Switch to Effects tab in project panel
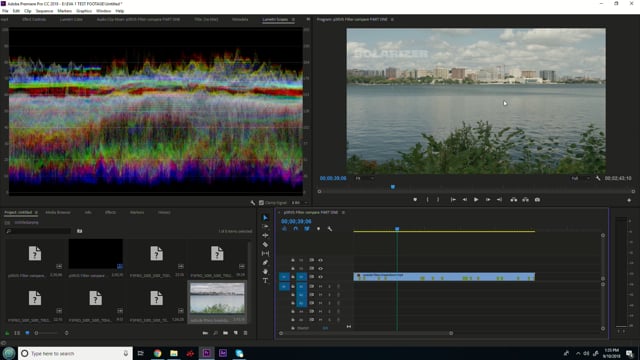The image size is (640, 360). [x=110, y=212]
